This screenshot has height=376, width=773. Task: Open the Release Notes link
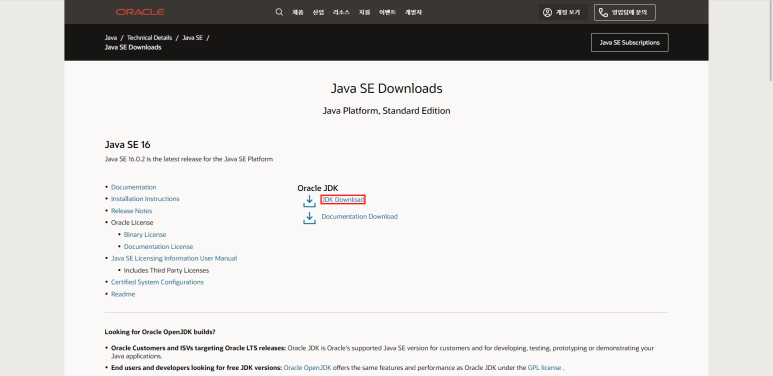(132, 211)
